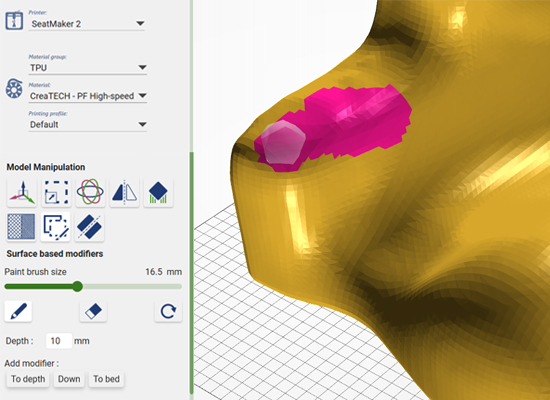Select the lay flat on bed tool
The height and width of the screenshot is (400, 550).
(158, 193)
